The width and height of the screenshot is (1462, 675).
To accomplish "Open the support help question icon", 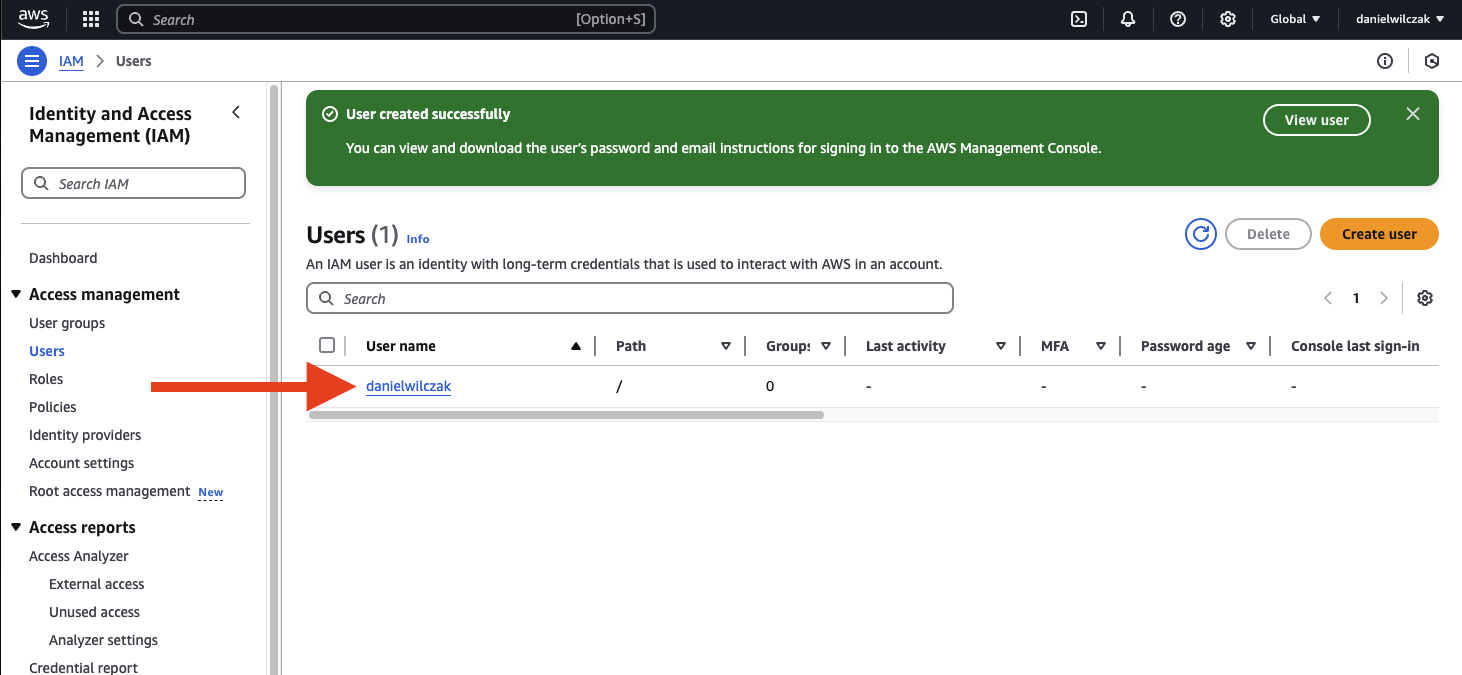I will 1178,19.
